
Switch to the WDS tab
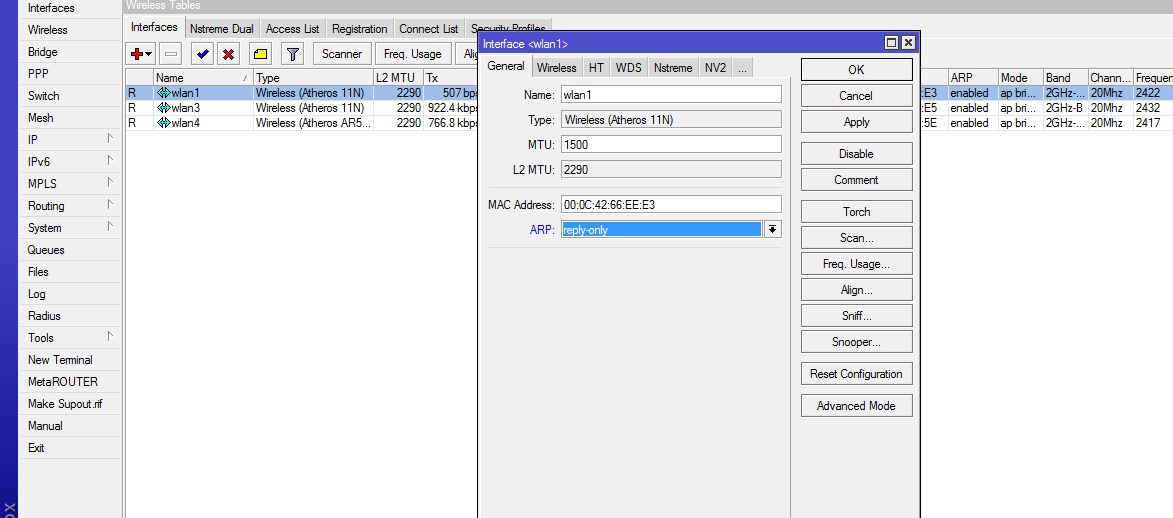tap(628, 67)
